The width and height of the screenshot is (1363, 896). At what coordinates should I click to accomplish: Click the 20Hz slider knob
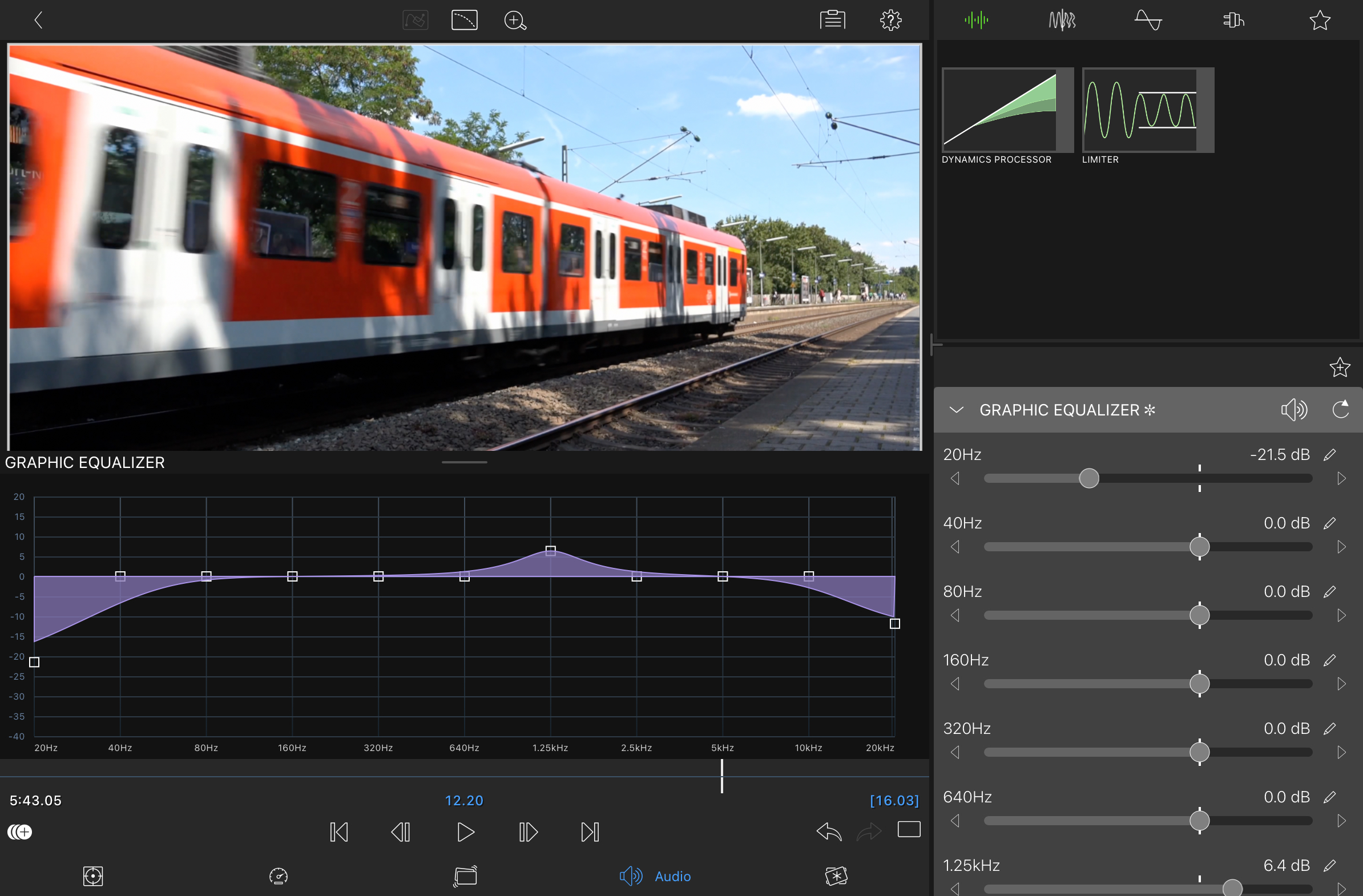[1088, 478]
